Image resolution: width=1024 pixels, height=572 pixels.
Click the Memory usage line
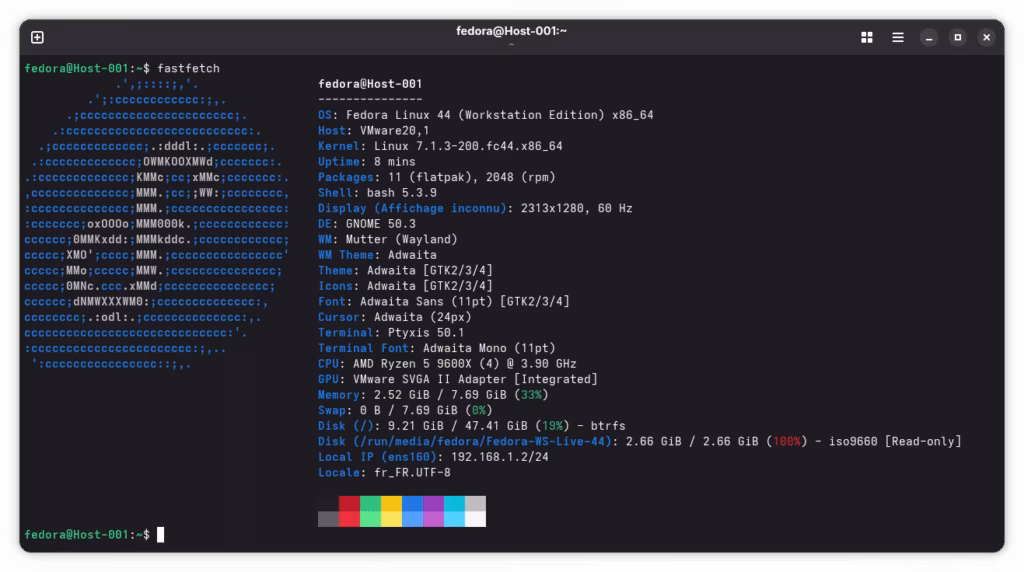pyautogui.click(x=433, y=395)
